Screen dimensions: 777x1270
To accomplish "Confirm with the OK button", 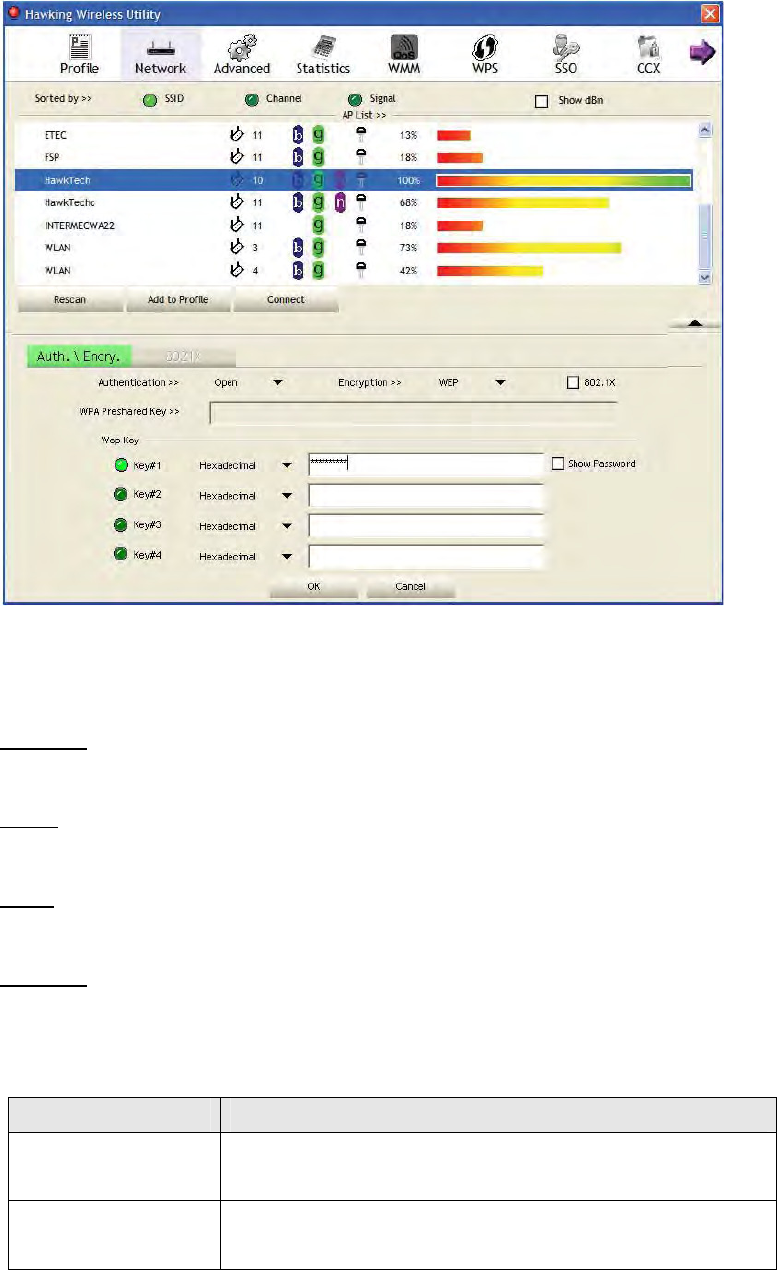I will click(313, 587).
